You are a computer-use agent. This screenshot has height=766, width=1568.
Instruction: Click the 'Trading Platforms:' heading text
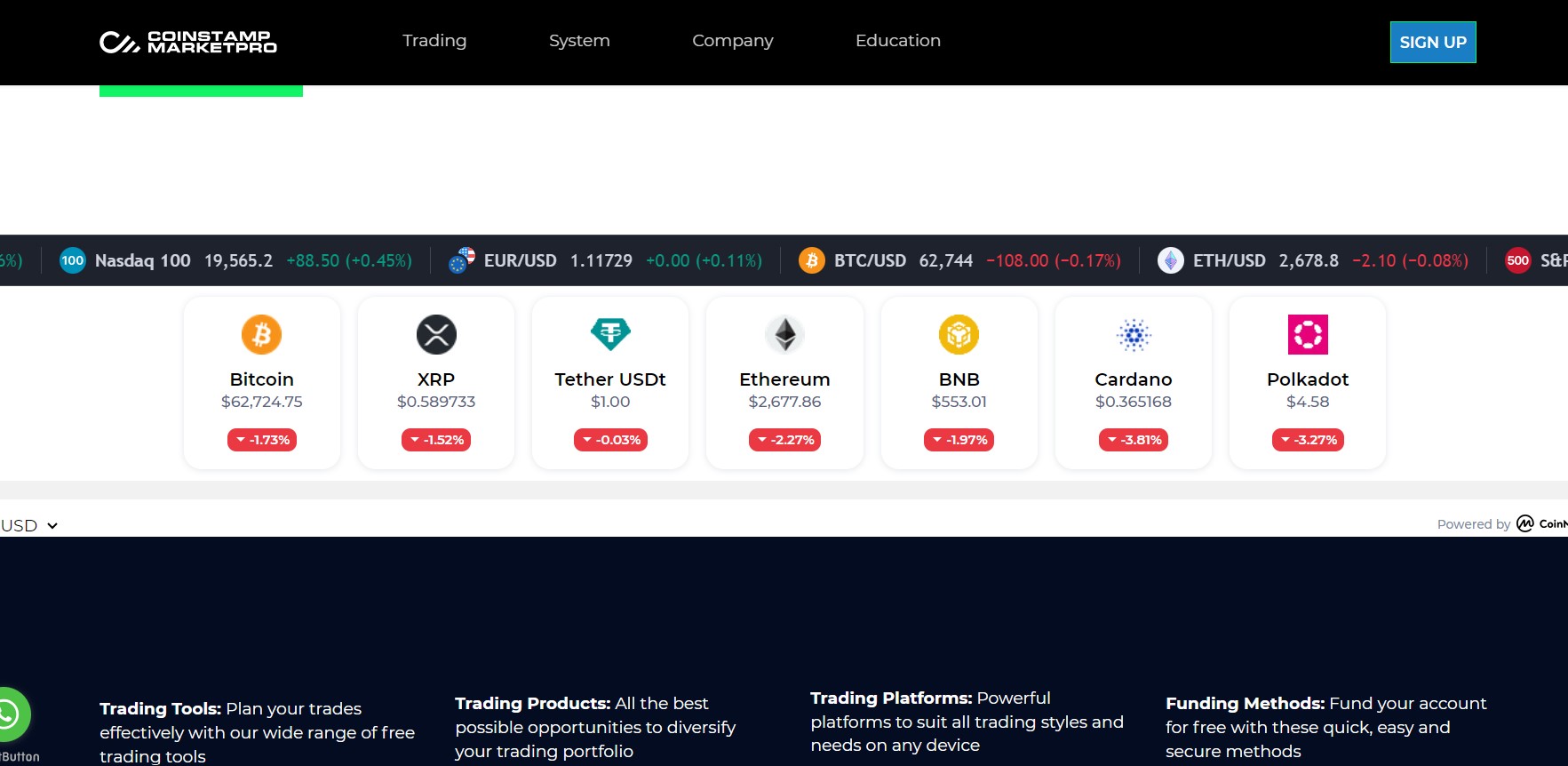(891, 698)
